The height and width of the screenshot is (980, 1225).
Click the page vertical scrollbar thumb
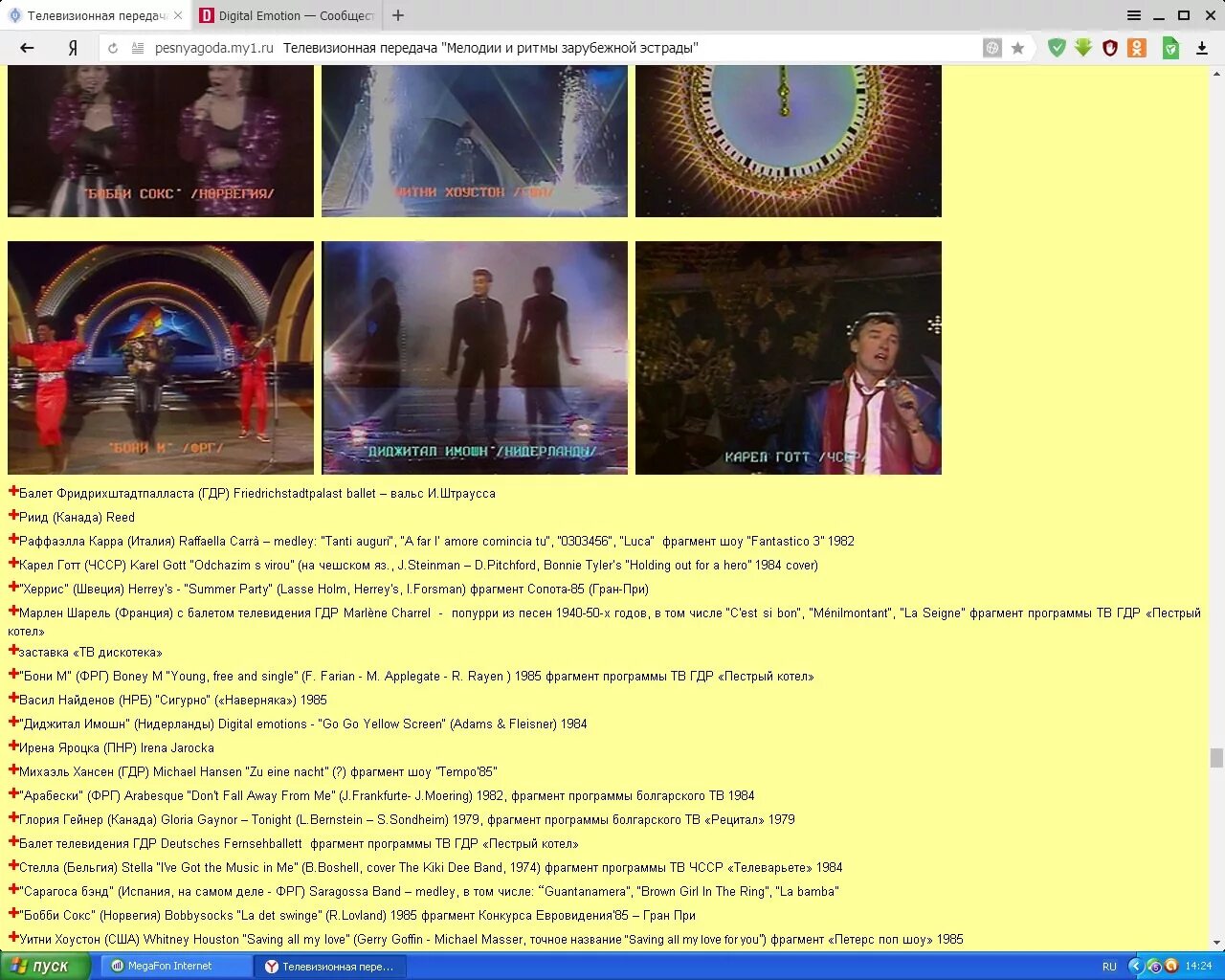coord(1216,758)
